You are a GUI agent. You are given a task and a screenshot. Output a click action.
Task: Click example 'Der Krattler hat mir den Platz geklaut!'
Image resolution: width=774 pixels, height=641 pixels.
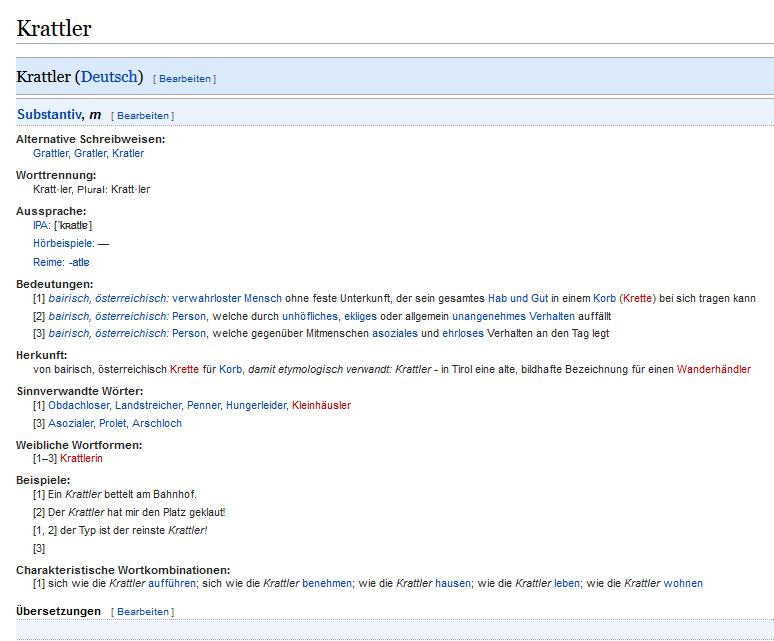(137, 512)
